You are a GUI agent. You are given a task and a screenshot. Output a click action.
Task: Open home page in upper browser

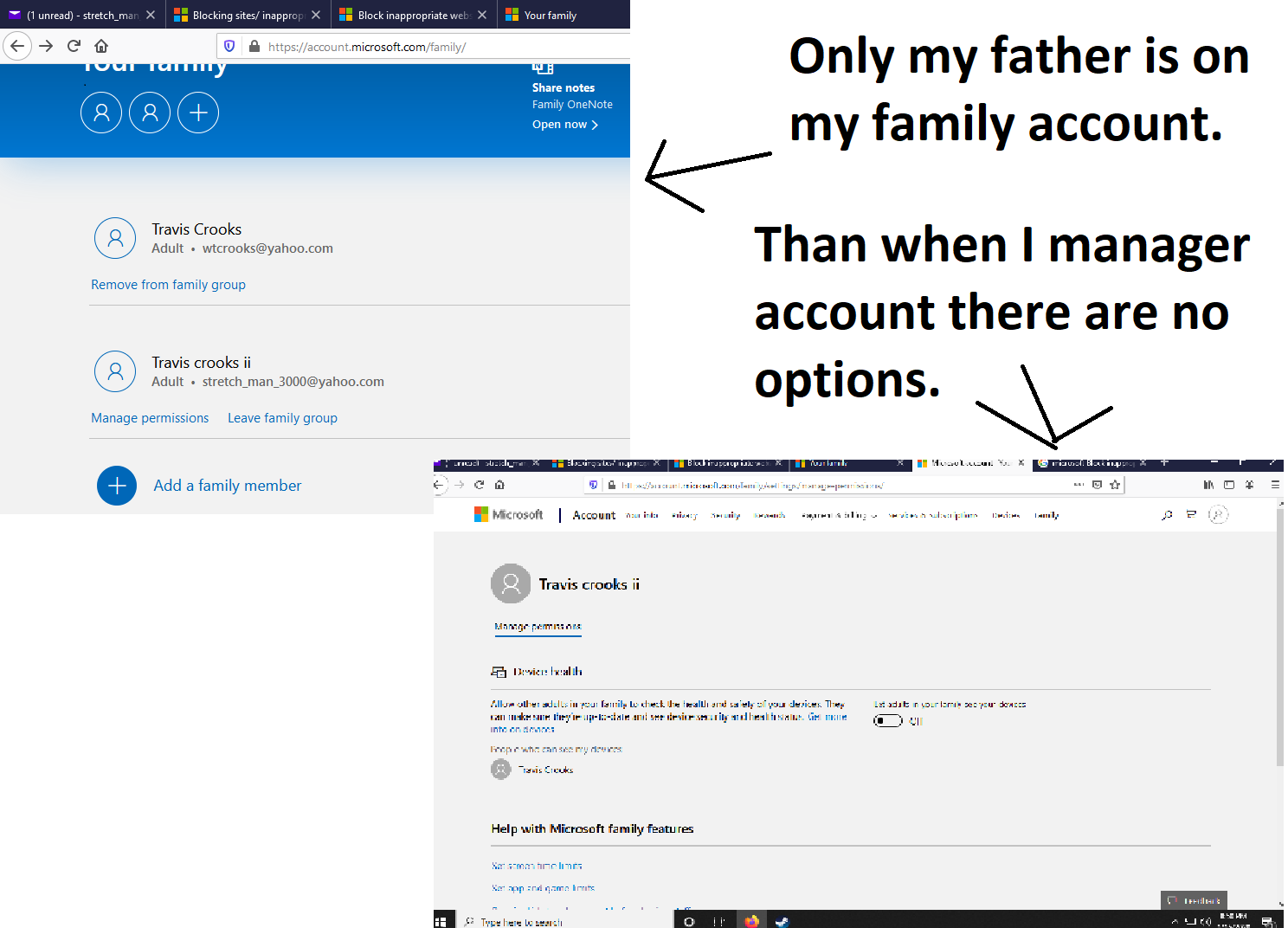101,46
